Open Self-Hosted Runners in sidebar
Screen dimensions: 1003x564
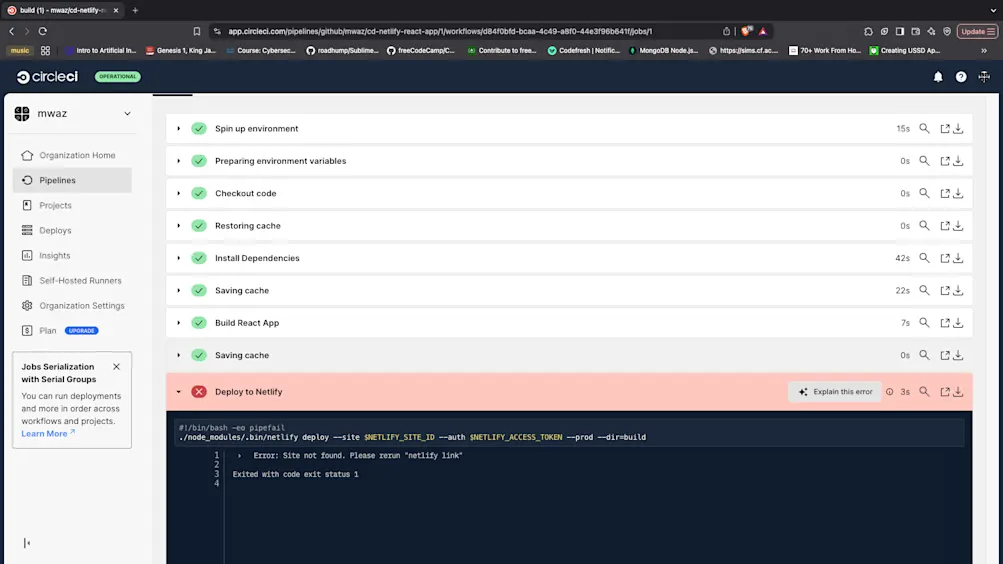[x=72, y=281]
